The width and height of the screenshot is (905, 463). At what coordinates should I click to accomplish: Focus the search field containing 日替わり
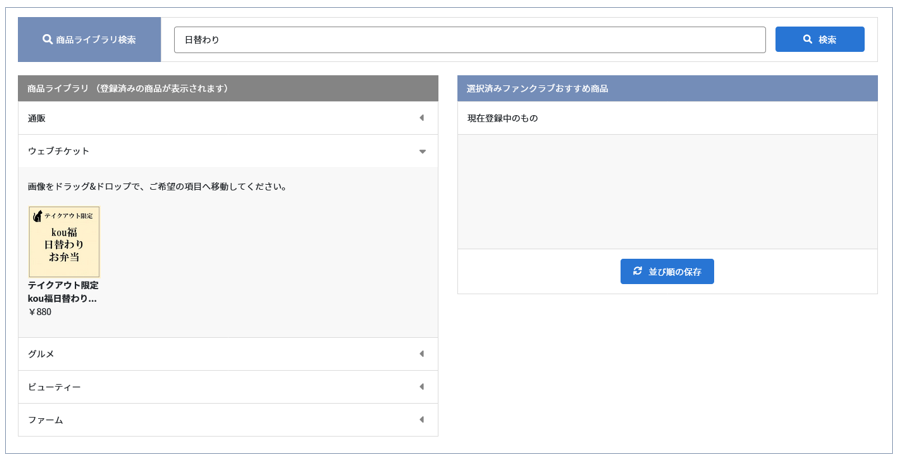[x=470, y=39]
